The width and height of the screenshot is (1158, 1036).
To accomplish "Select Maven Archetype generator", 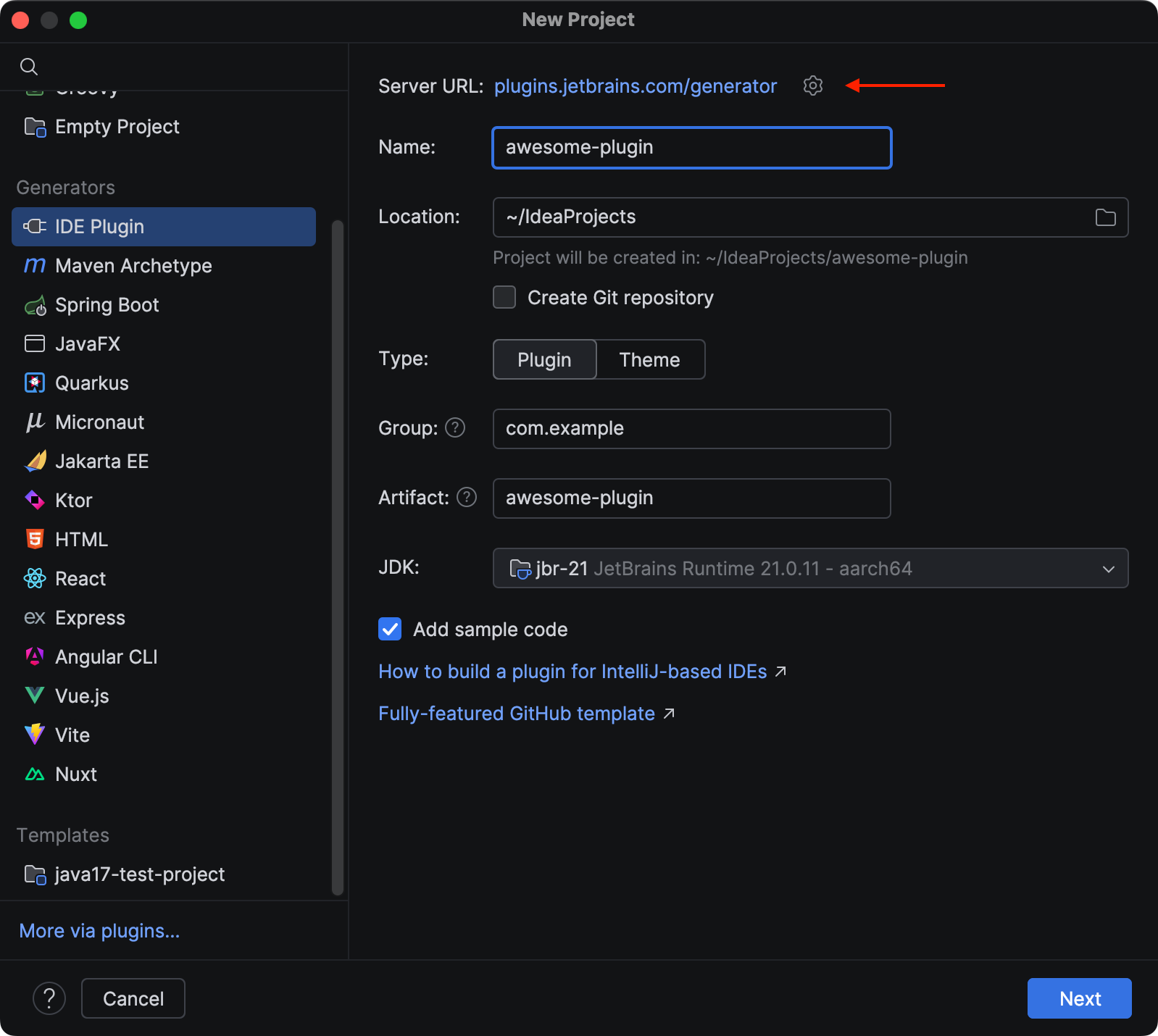I will (164, 266).
